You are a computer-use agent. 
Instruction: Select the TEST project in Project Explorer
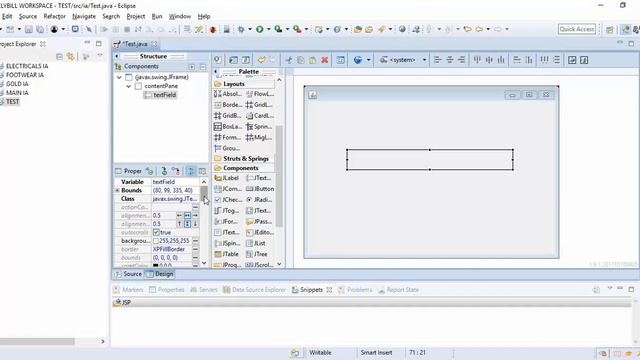(12, 102)
